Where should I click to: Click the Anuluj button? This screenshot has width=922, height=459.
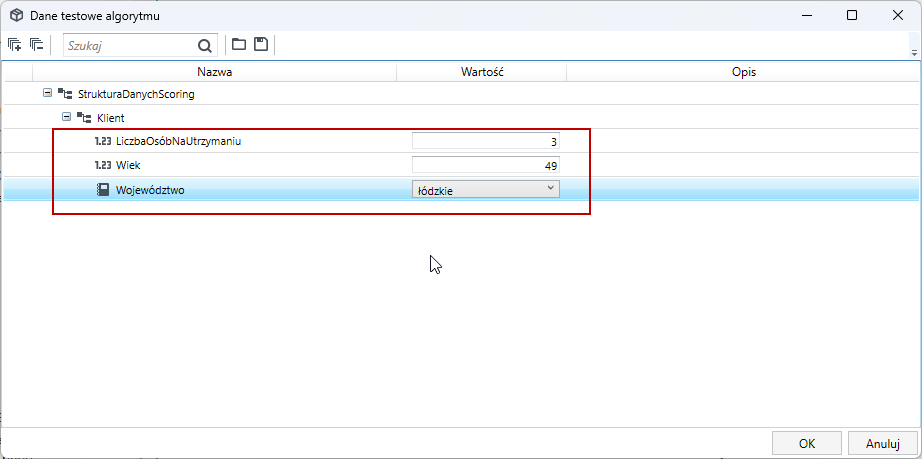pyautogui.click(x=883, y=443)
